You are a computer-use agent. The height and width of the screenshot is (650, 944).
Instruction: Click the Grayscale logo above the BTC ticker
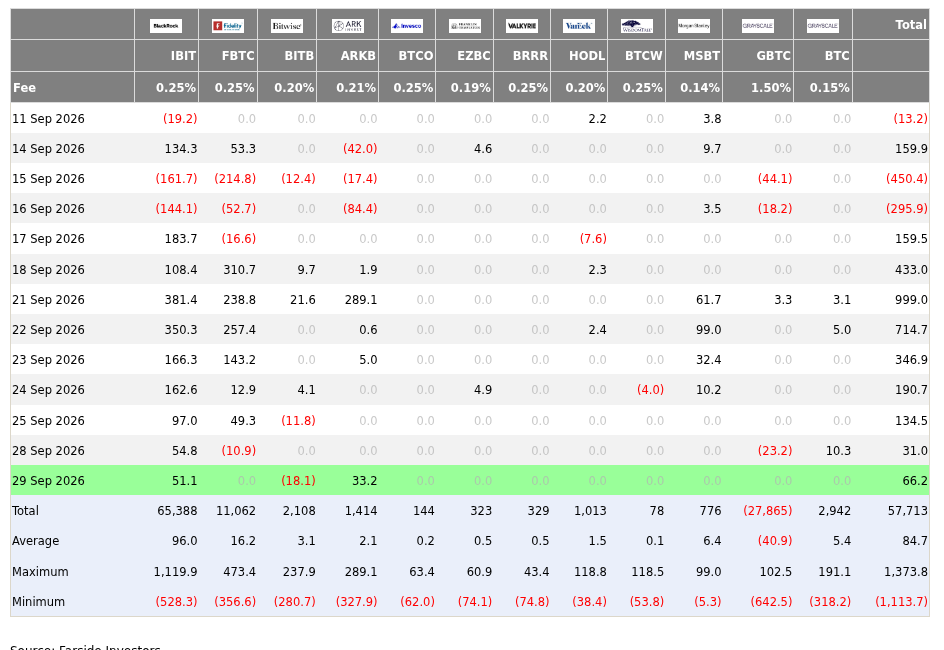[823, 26]
